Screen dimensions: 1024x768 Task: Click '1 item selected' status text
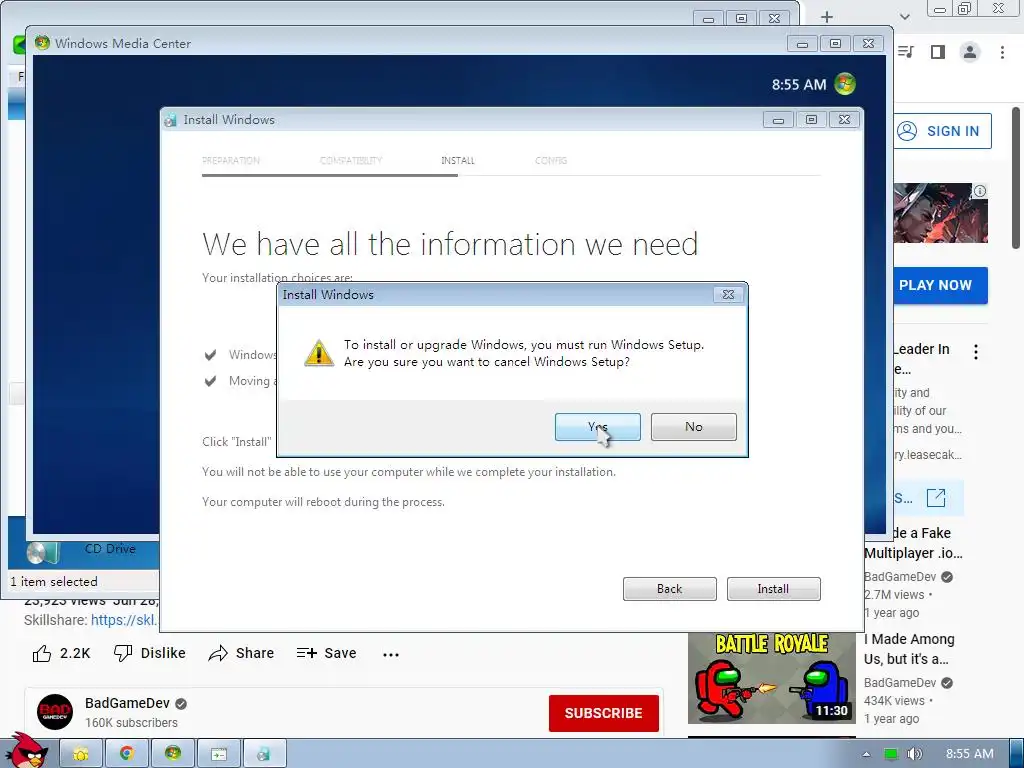point(54,581)
